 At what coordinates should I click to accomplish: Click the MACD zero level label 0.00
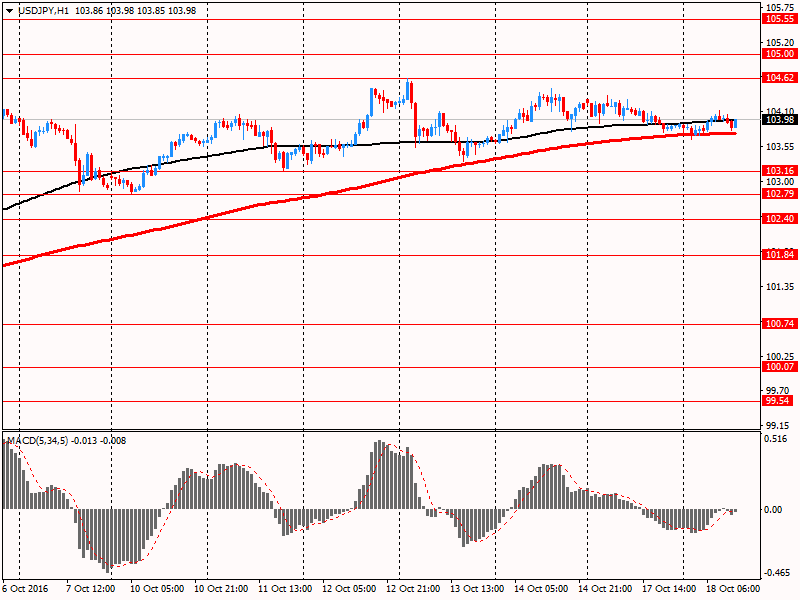[774, 510]
